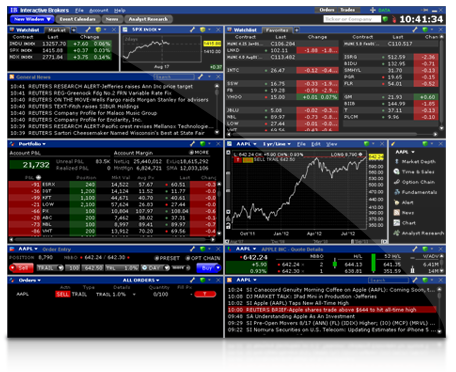
Task: Click vertical scrollbar of General News panel
Action: tap(217, 109)
